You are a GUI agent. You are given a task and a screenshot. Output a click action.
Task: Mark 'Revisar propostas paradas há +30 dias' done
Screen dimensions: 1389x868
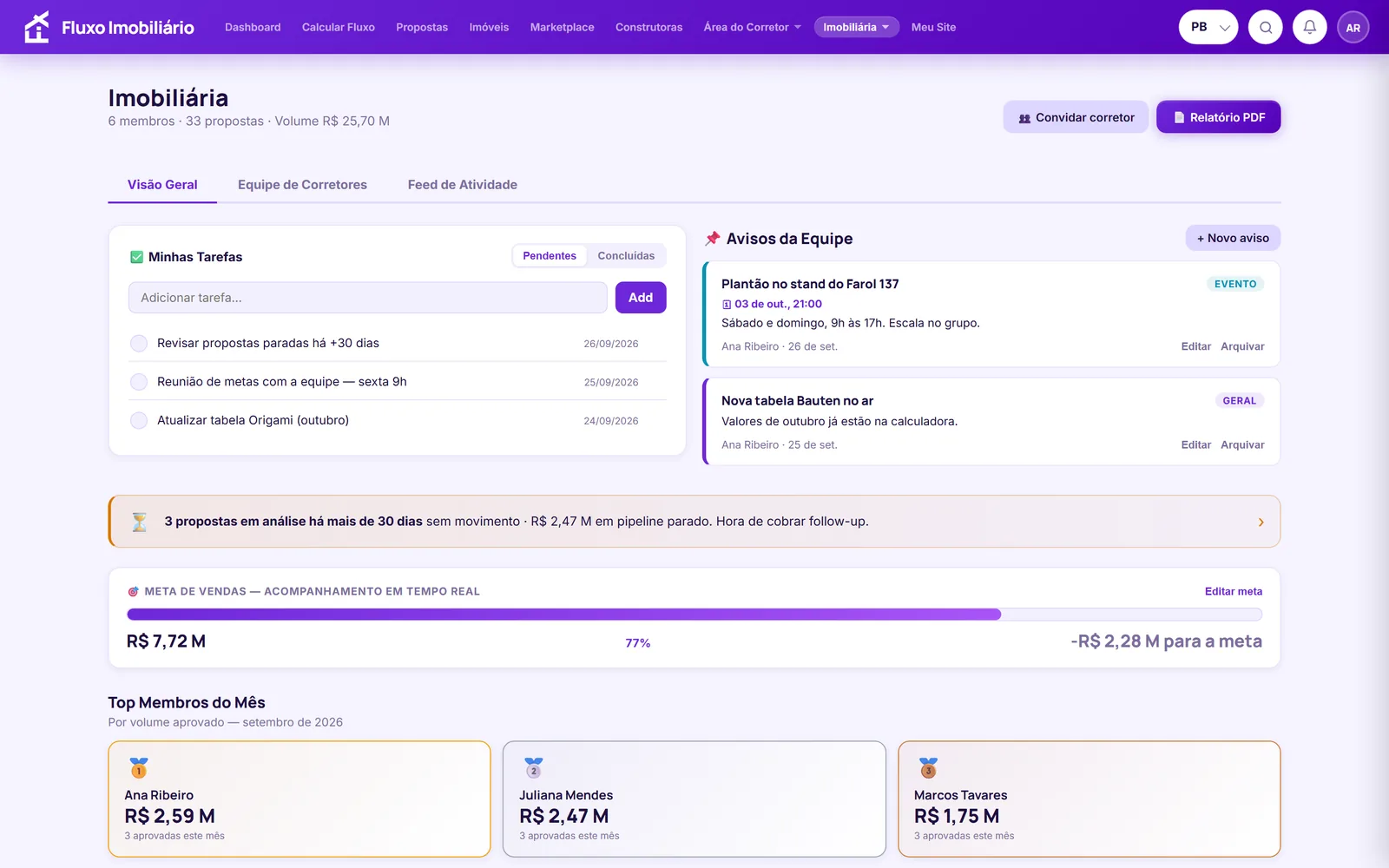(139, 344)
